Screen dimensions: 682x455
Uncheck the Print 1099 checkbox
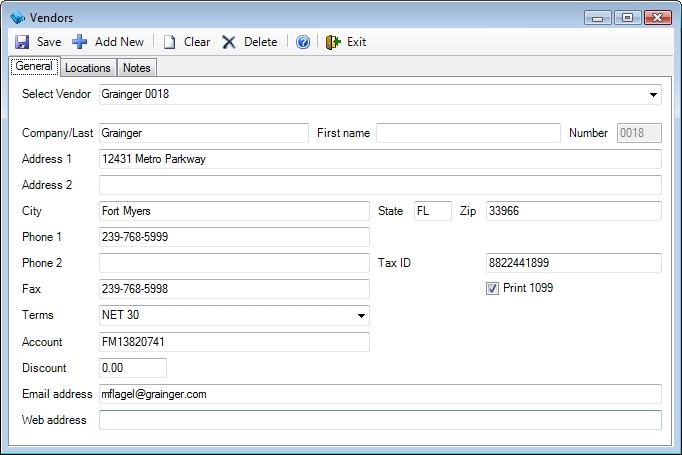(x=492, y=288)
